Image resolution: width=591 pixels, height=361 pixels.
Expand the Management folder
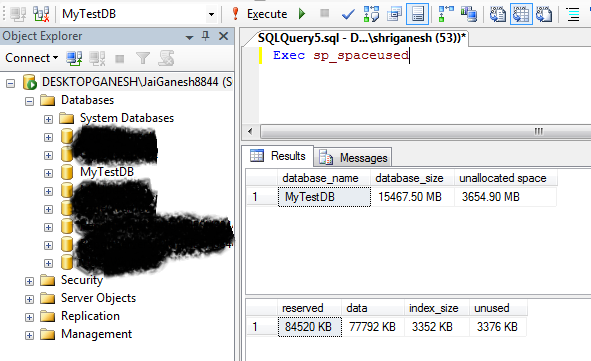click(x=29, y=335)
